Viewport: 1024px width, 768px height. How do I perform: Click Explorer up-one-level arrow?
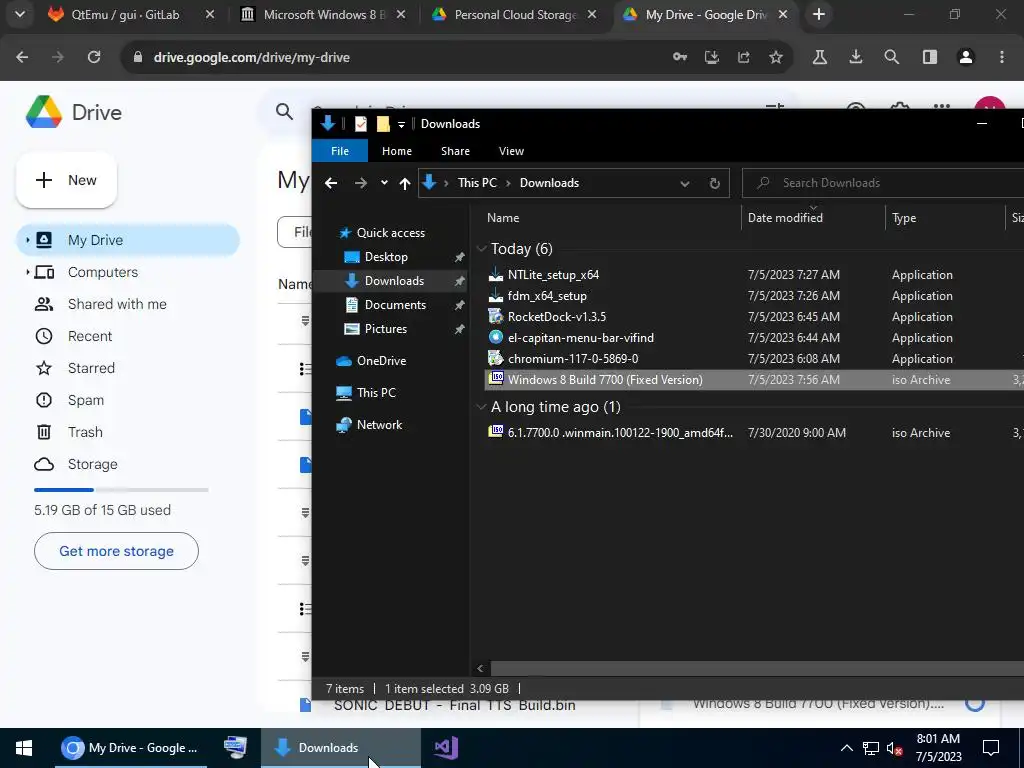405,184
